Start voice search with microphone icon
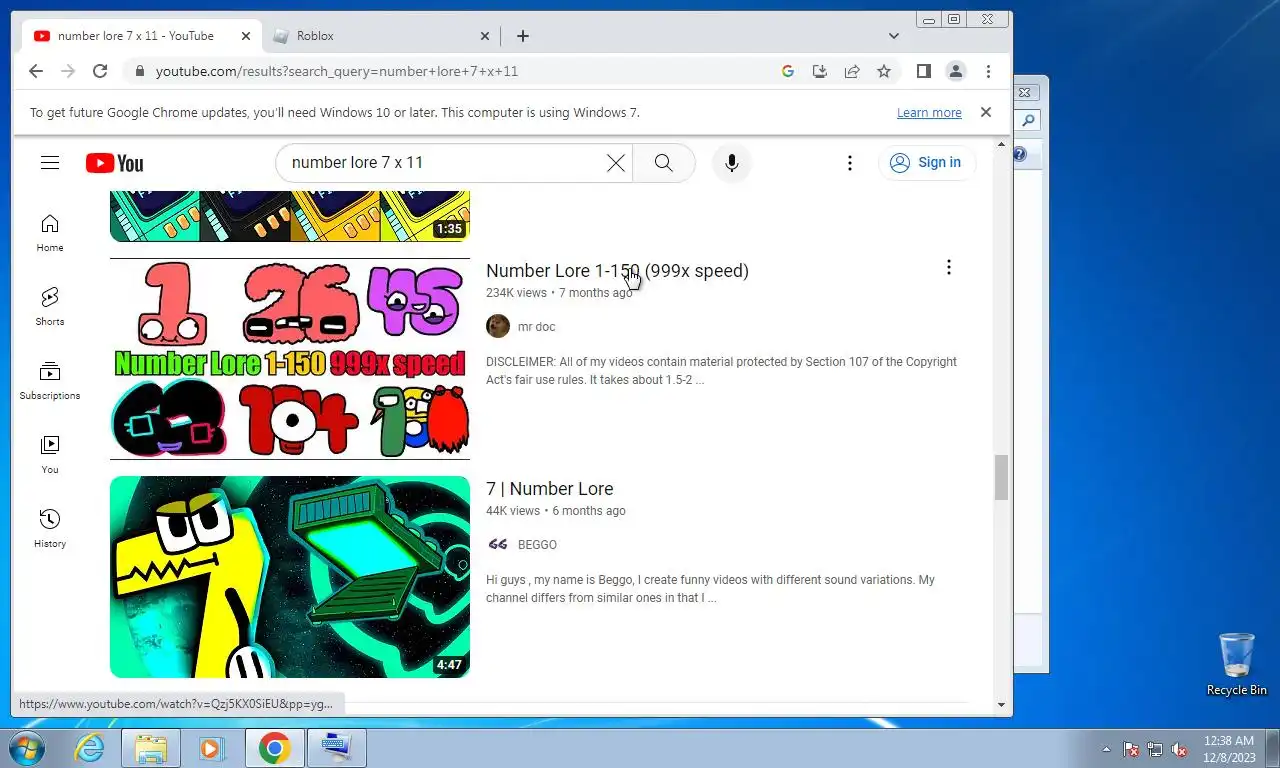Viewport: 1280px width, 768px height. click(732, 163)
